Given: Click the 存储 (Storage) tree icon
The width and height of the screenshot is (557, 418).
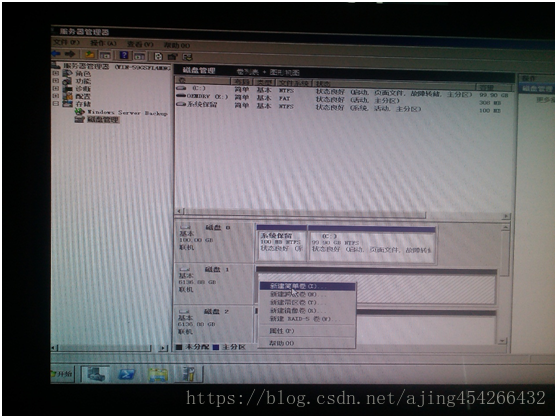Looking at the screenshot, I should coord(67,104).
